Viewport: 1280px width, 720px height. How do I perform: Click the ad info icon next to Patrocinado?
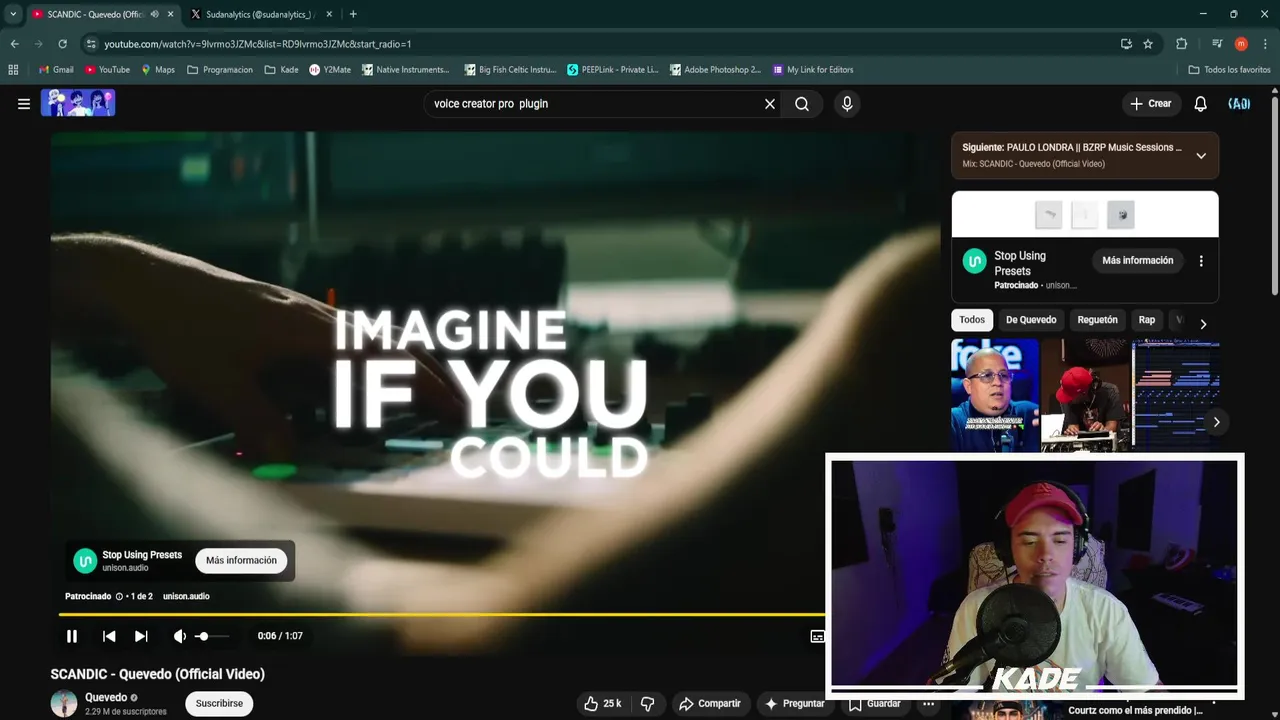pos(120,597)
